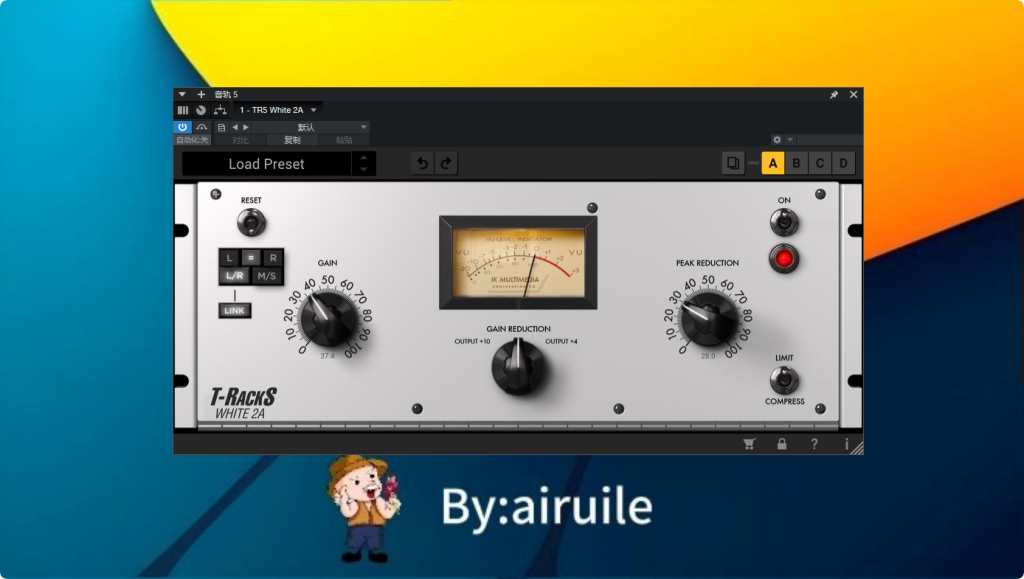
Task: Click the padlock authorization icon
Action: pyautogui.click(x=782, y=444)
